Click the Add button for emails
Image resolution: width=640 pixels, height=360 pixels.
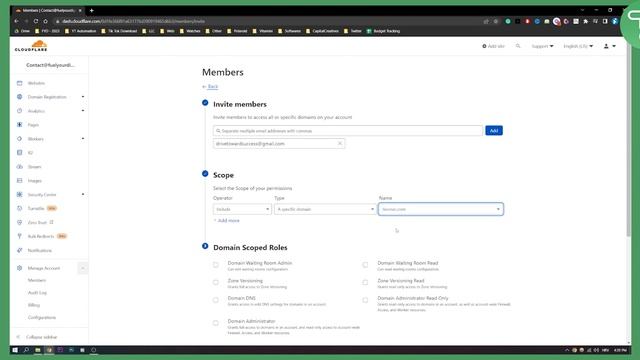click(494, 131)
